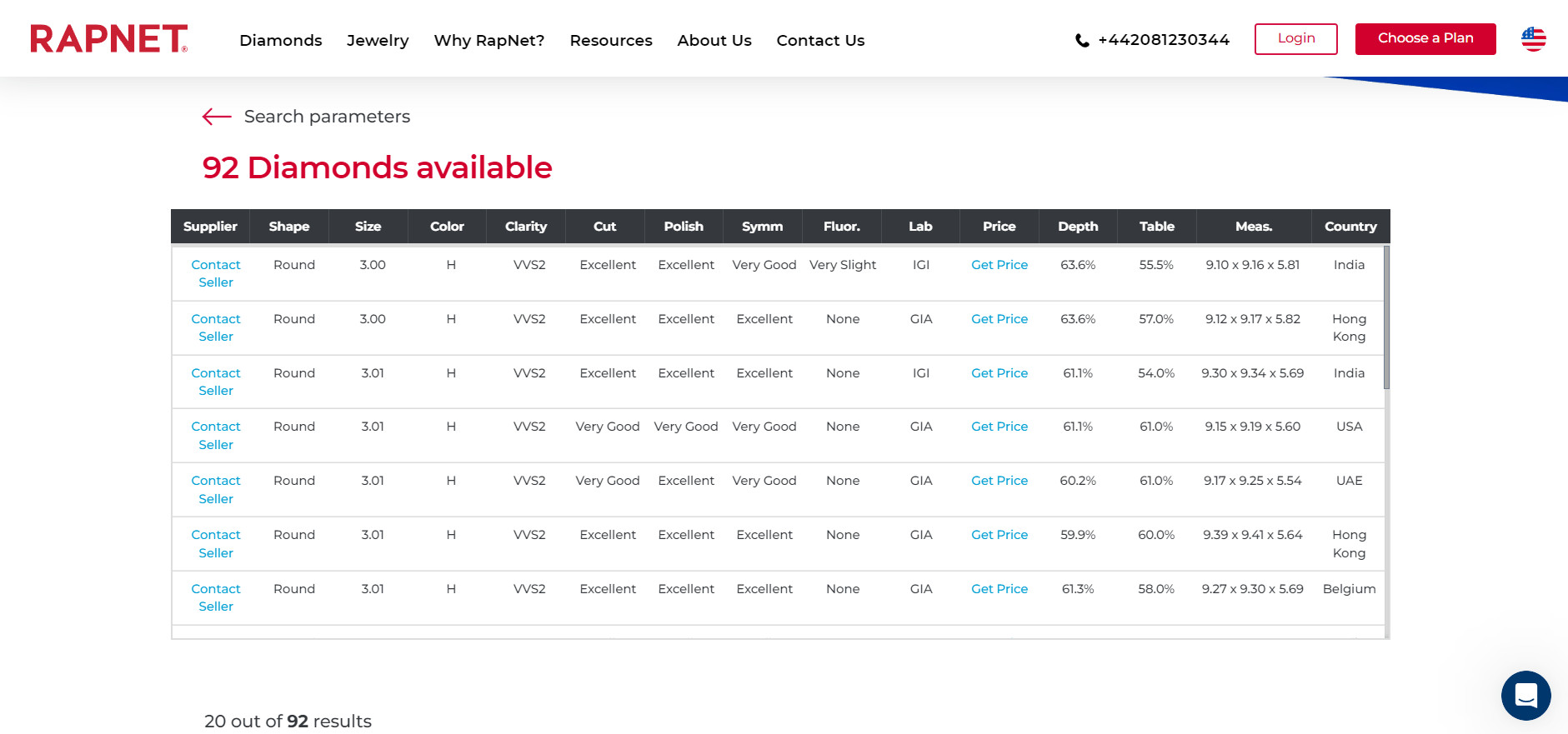Image resolution: width=1568 pixels, height=734 pixels.
Task: Click the phone icon next to the number
Action: [1082, 40]
